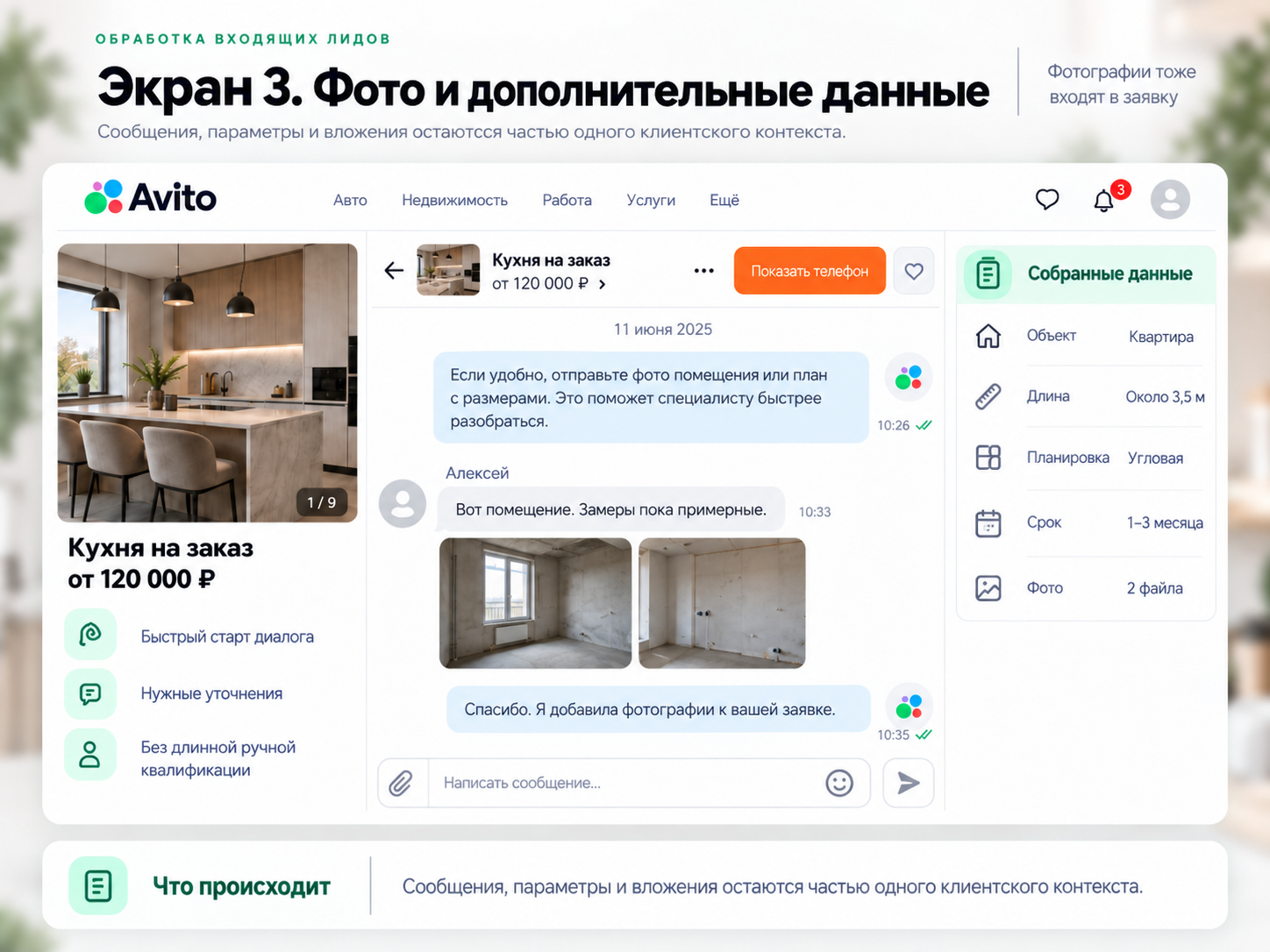The width and height of the screenshot is (1270, 952).
Task: Click the 1 / 9 photo counter
Action: [321, 502]
